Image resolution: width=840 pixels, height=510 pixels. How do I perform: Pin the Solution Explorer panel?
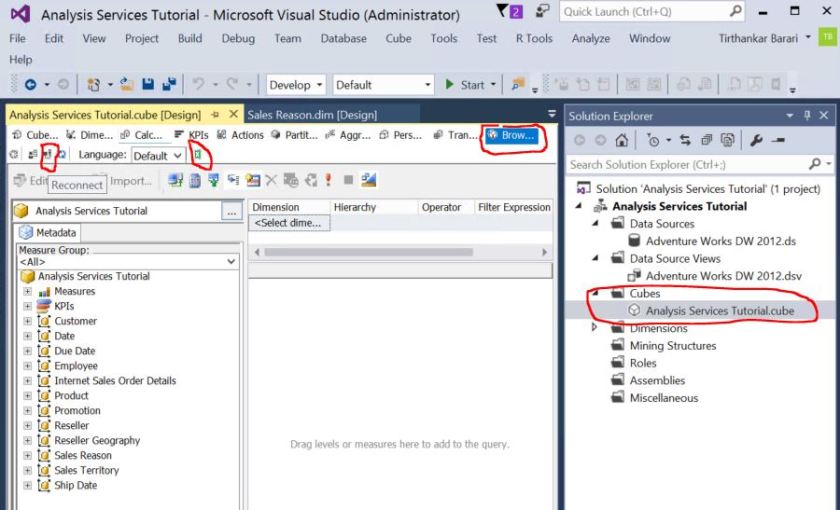coord(807,116)
